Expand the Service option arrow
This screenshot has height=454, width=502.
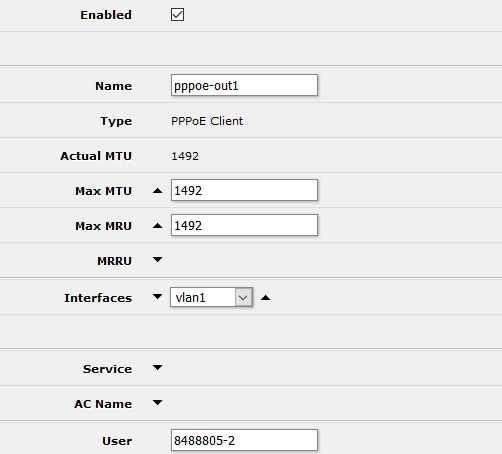coord(157,367)
